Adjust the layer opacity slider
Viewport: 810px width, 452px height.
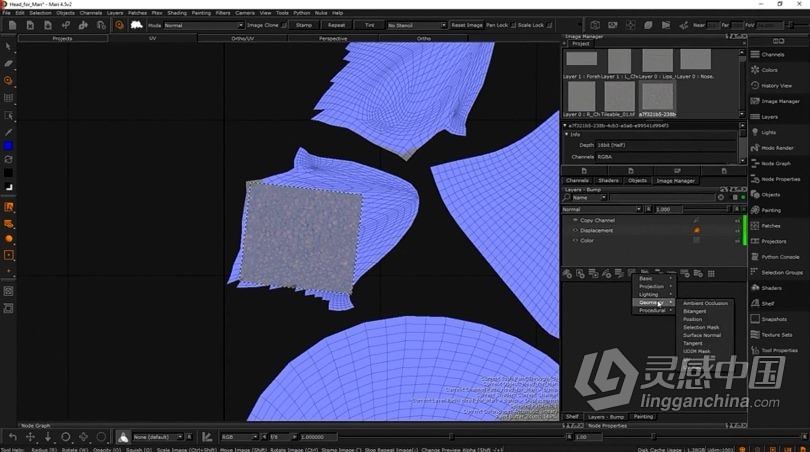pos(708,209)
